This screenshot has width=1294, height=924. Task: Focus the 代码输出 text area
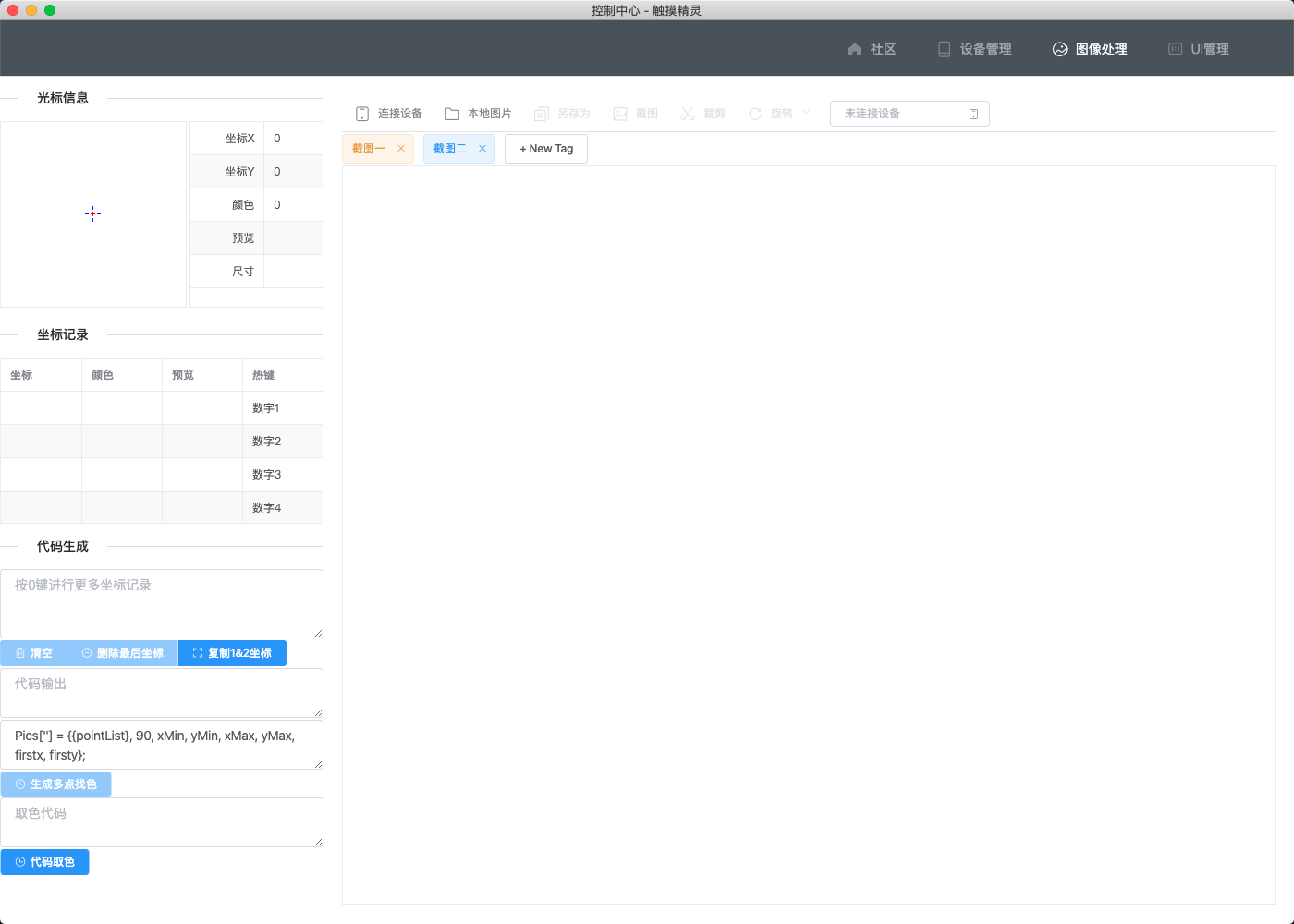162,693
